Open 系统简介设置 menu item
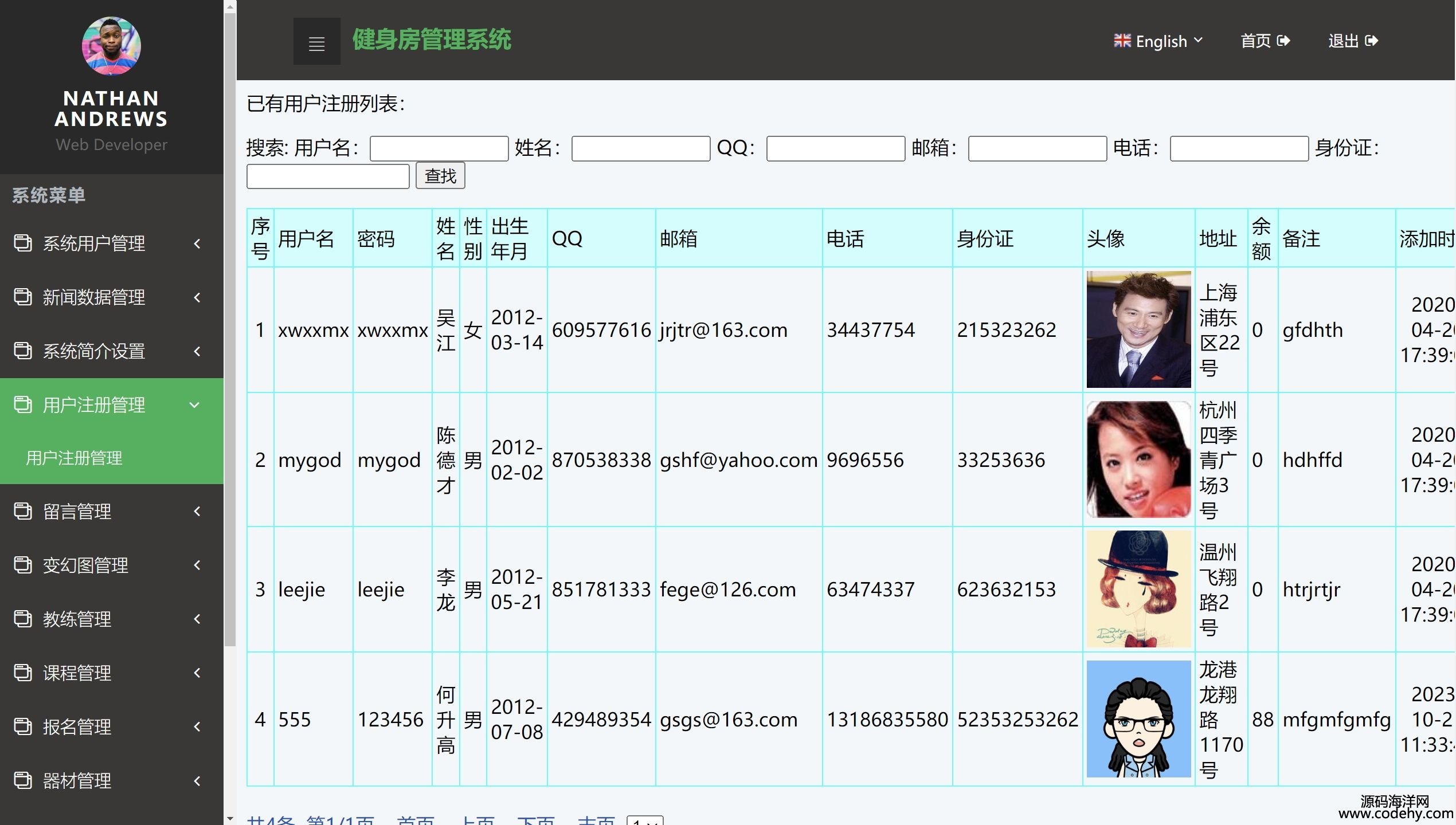The image size is (1456, 825). (x=111, y=351)
